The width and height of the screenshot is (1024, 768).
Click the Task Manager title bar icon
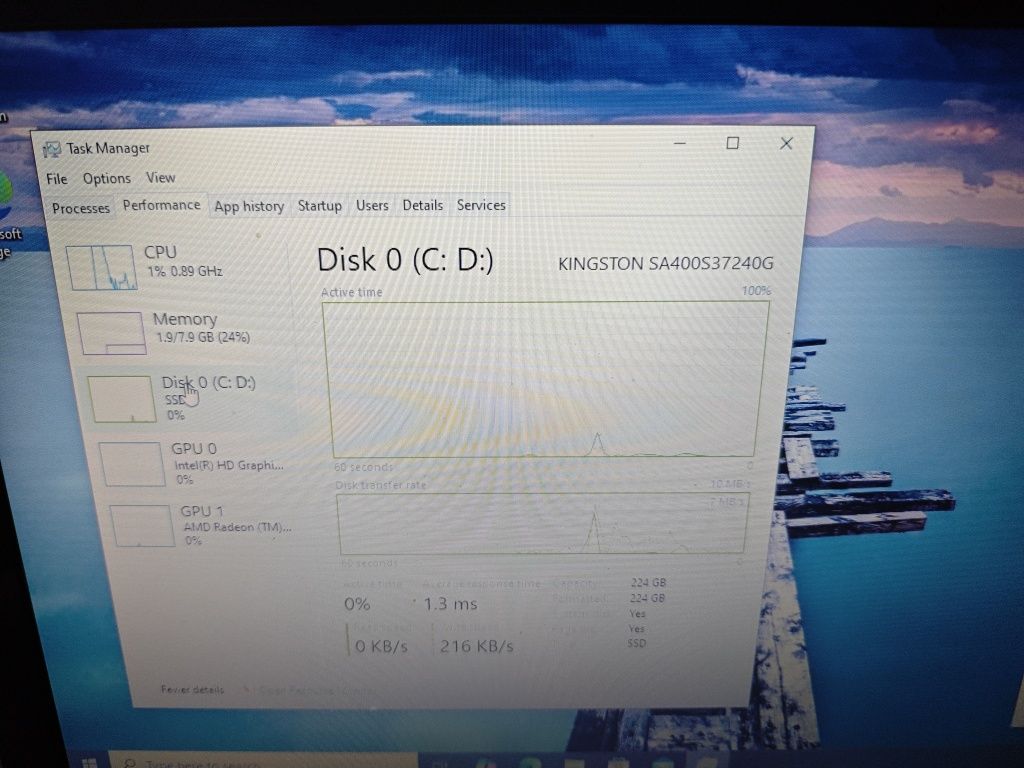pyautogui.click(x=52, y=150)
